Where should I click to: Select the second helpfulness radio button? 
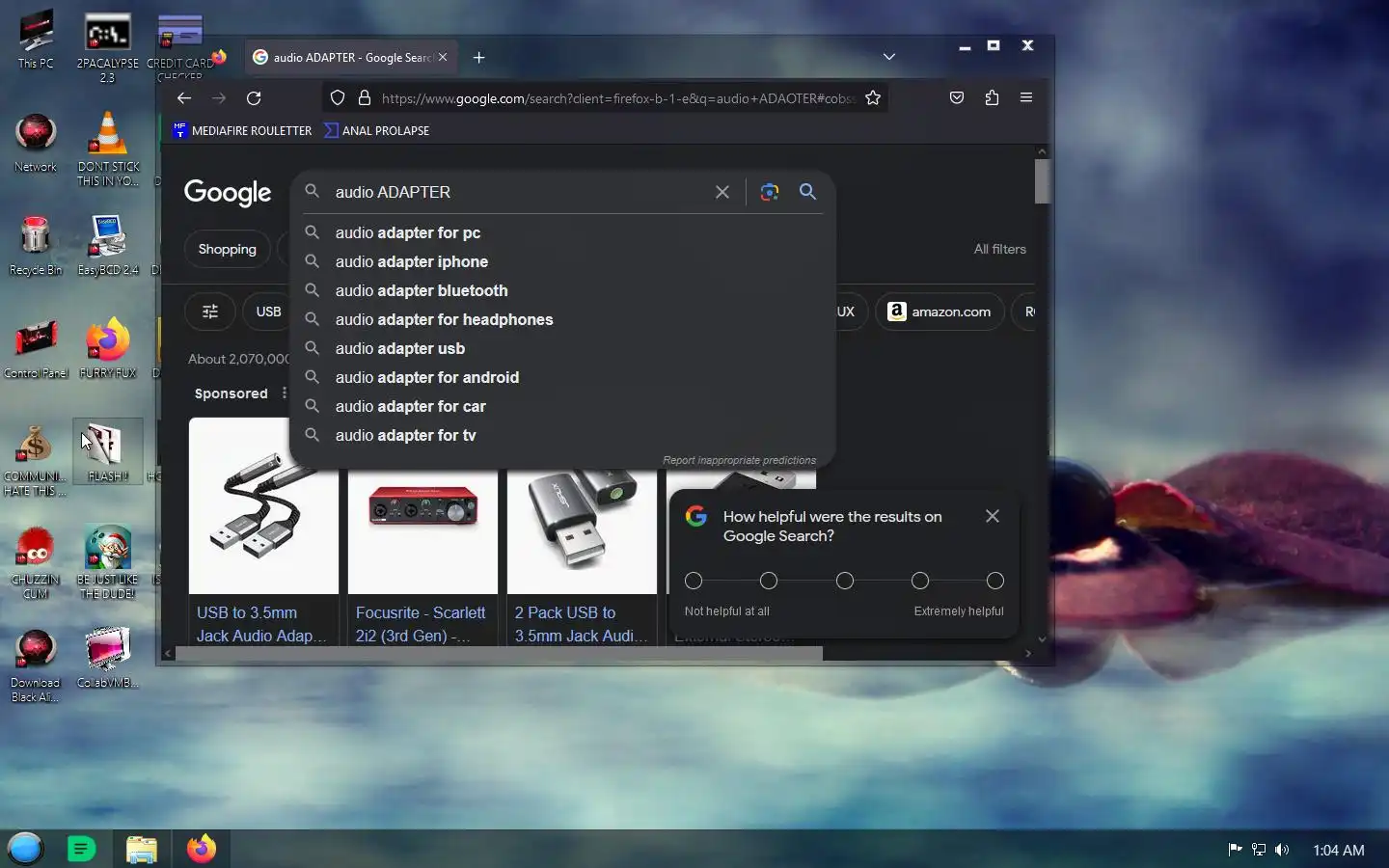click(x=769, y=581)
